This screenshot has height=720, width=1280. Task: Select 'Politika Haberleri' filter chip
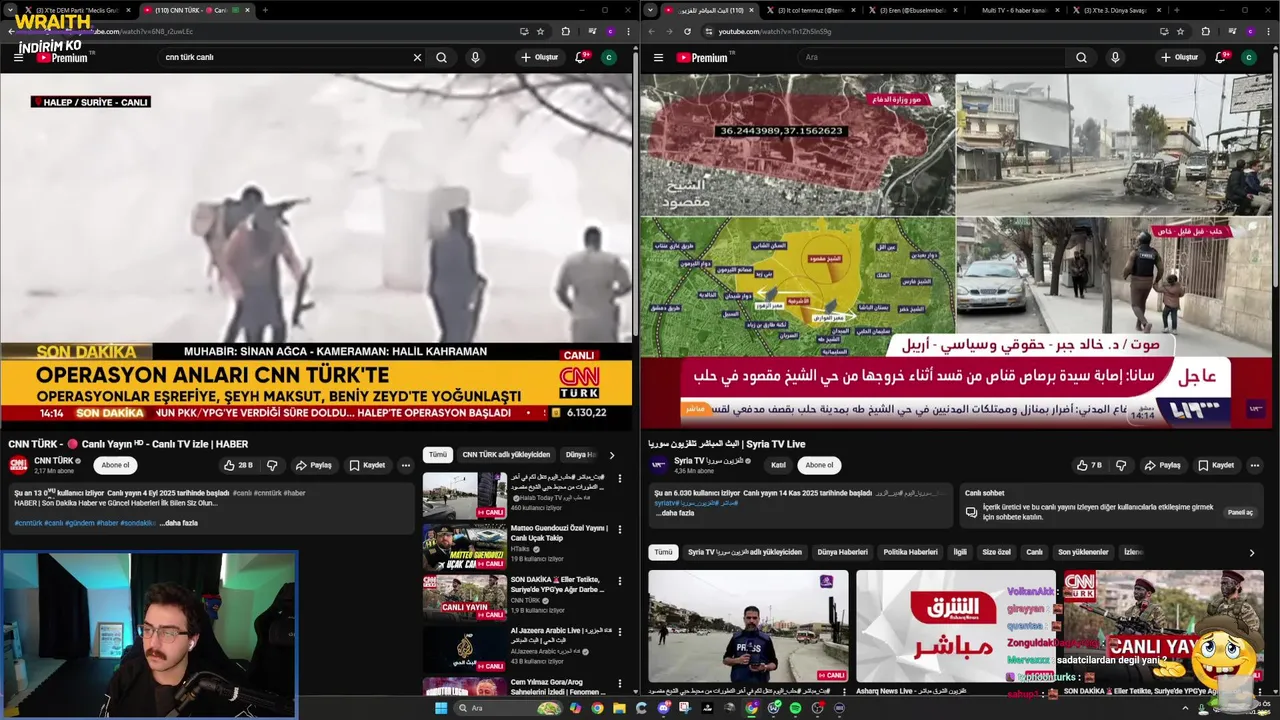point(910,552)
